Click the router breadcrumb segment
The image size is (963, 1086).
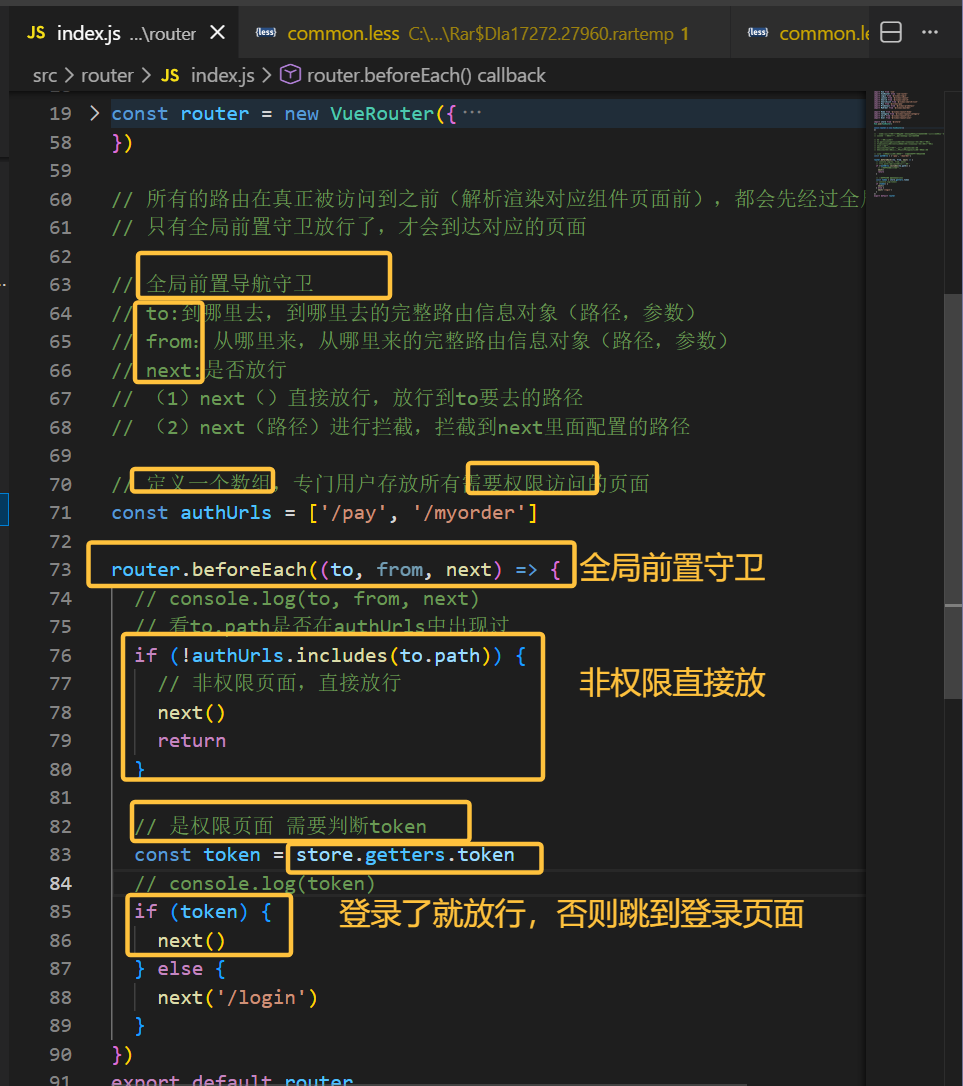107,75
